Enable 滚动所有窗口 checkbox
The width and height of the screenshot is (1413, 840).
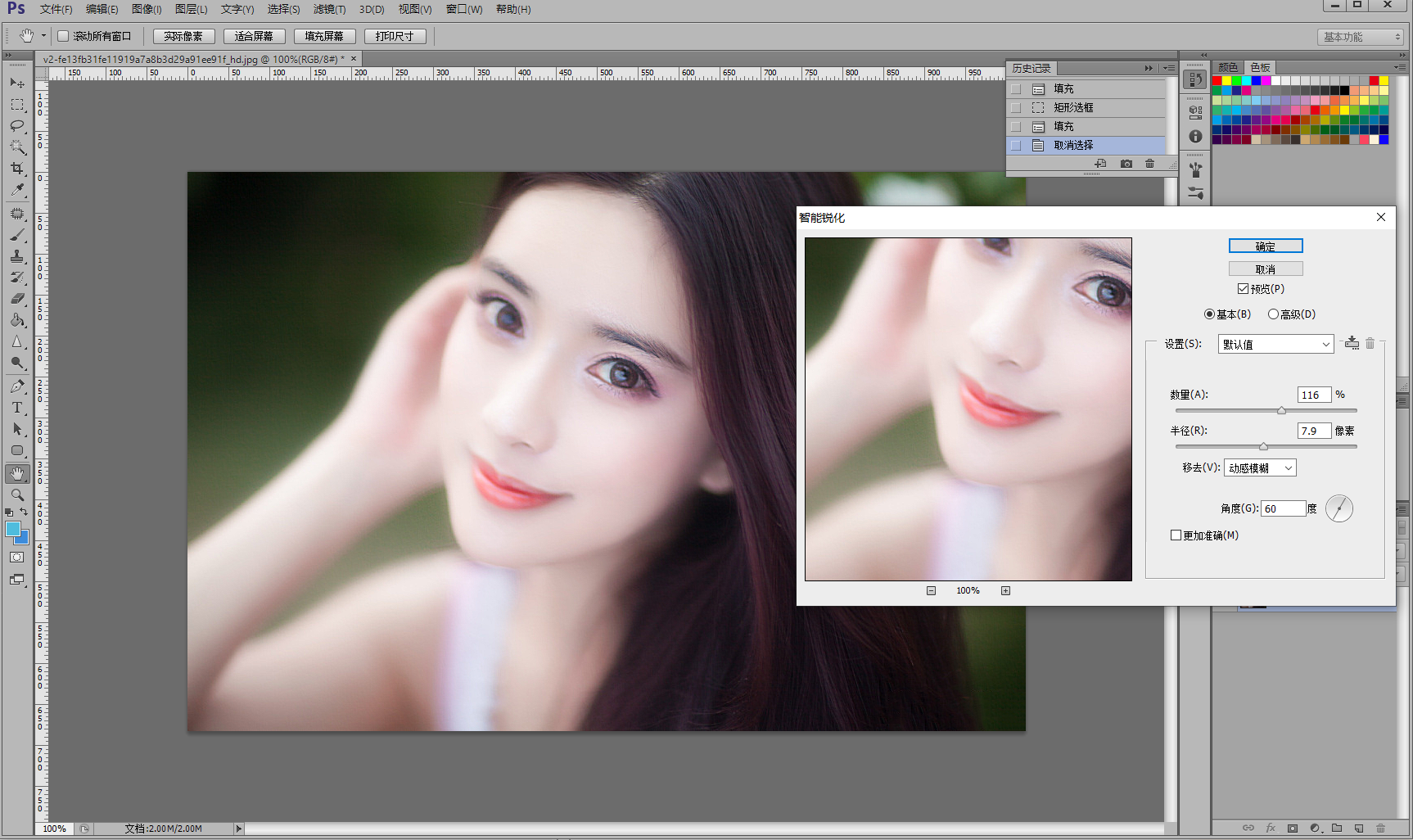[x=63, y=36]
